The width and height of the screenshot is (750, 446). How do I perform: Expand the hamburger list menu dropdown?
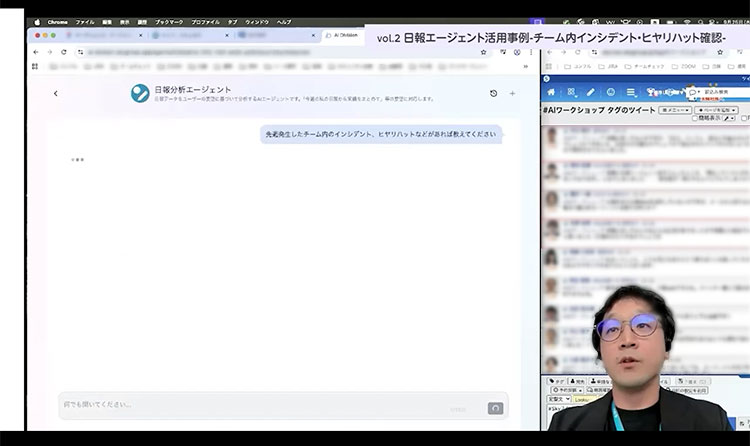[632, 92]
